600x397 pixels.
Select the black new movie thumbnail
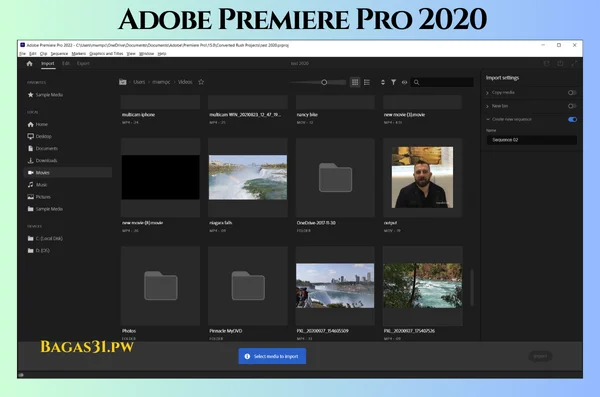click(x=161, y=177)
